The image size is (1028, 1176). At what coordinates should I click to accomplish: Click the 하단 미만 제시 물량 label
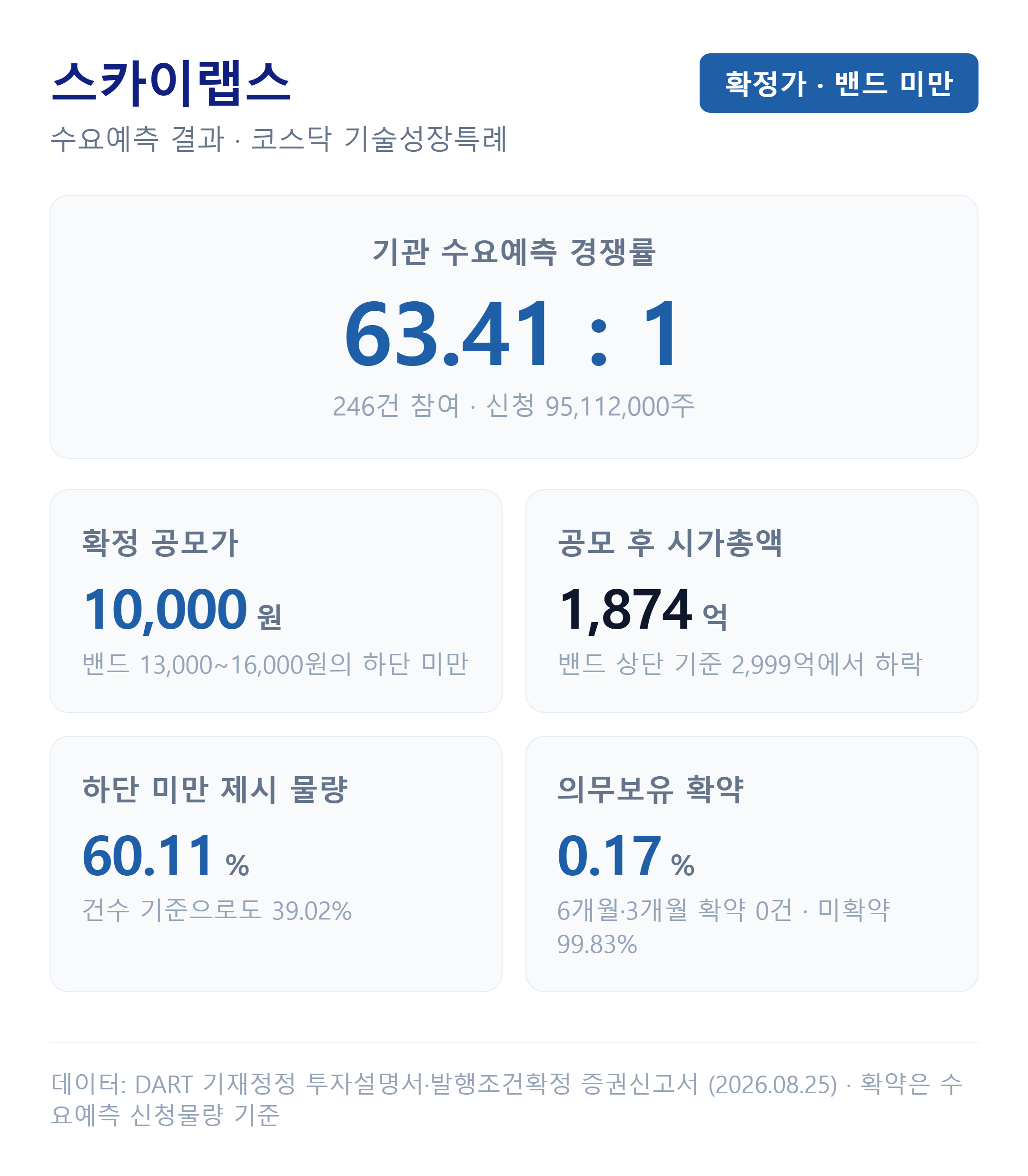pyautogui.click(x=215, y=790)
